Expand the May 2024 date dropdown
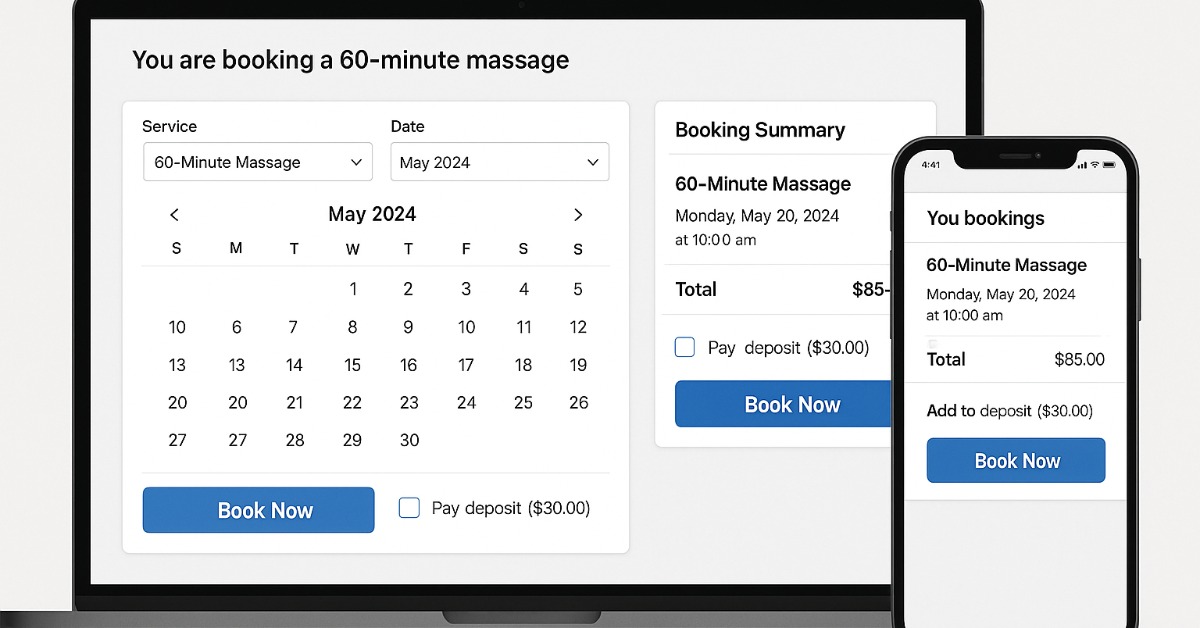Screen dimensions: 1200x628 [x=499, y=162]
